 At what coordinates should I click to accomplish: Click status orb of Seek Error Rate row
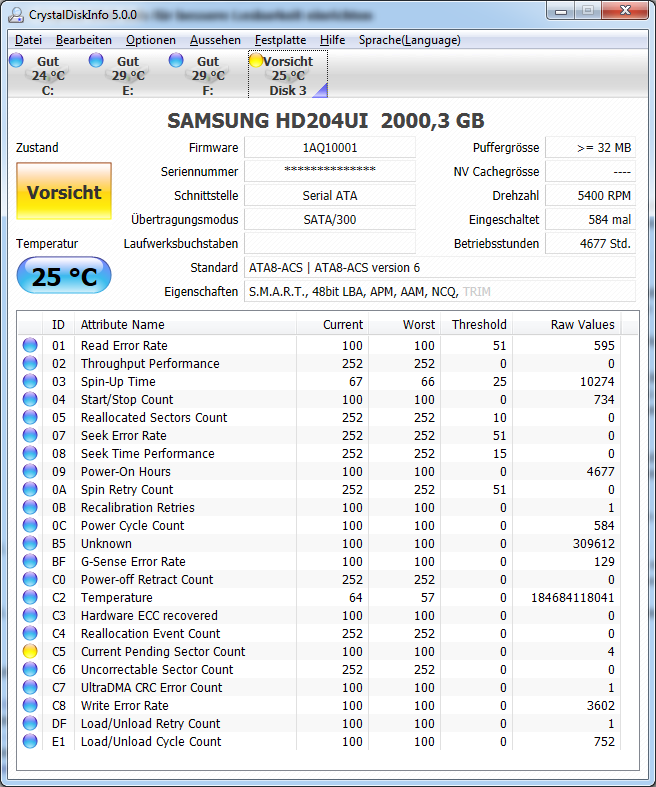tap(30, 436)
